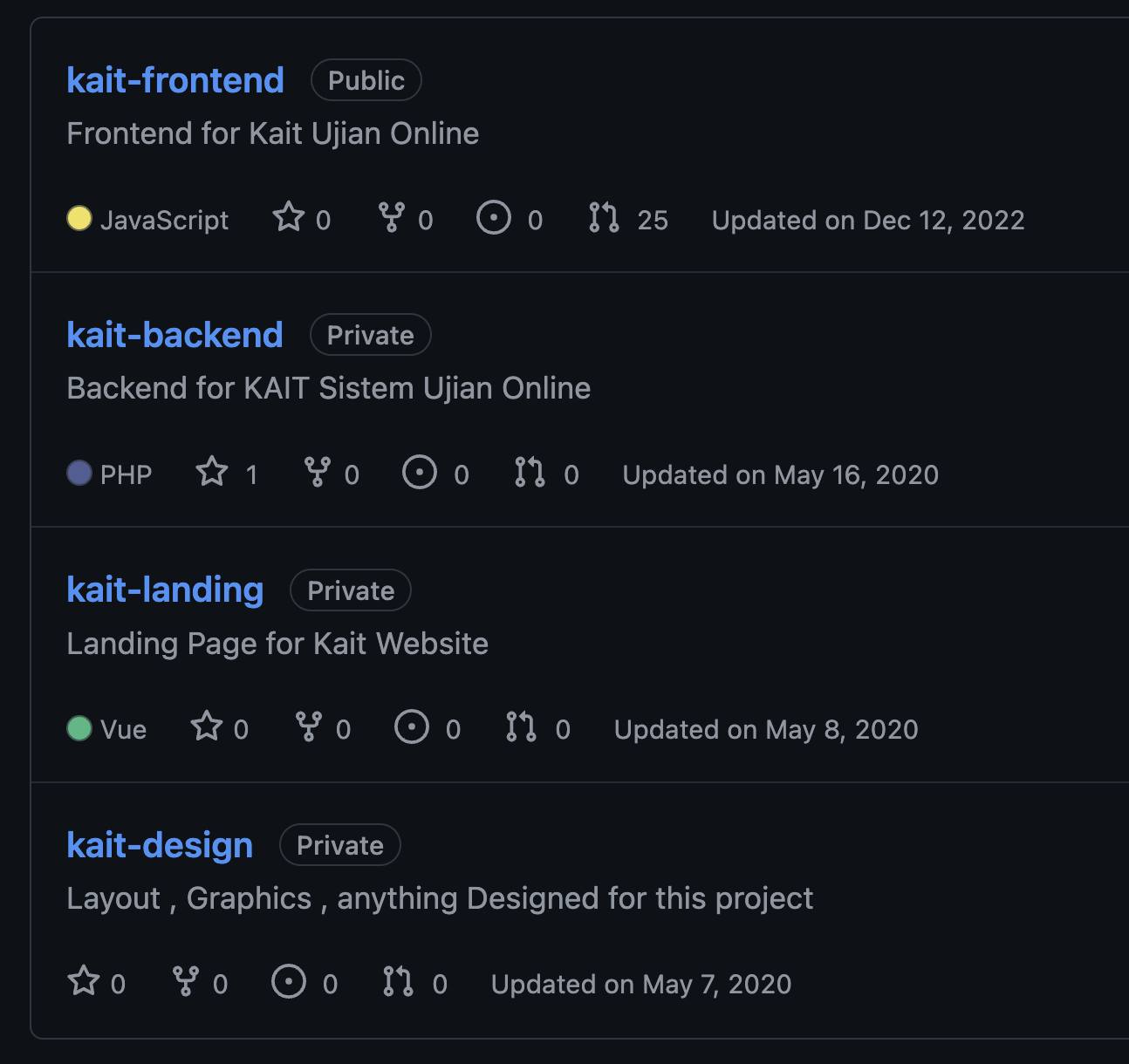Click the pull request icon for kait-backend
This screenshot has width=1129, height=1064.
(x=530, y=472)
